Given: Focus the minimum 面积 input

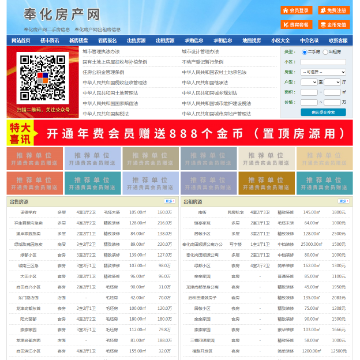Looking at the screenshot, I should pyautogui.click(x=309, y=92).
